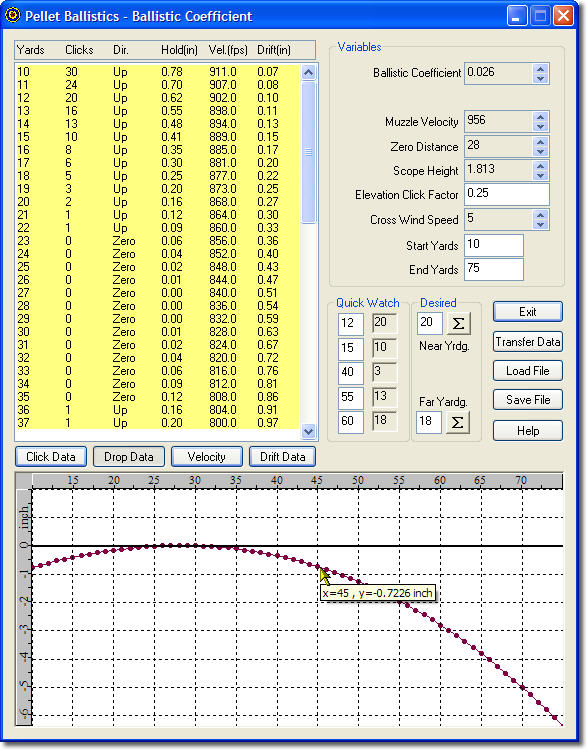Click the Exit button
The height and width of the screenshot is (750, 587).
coord(528,312)
